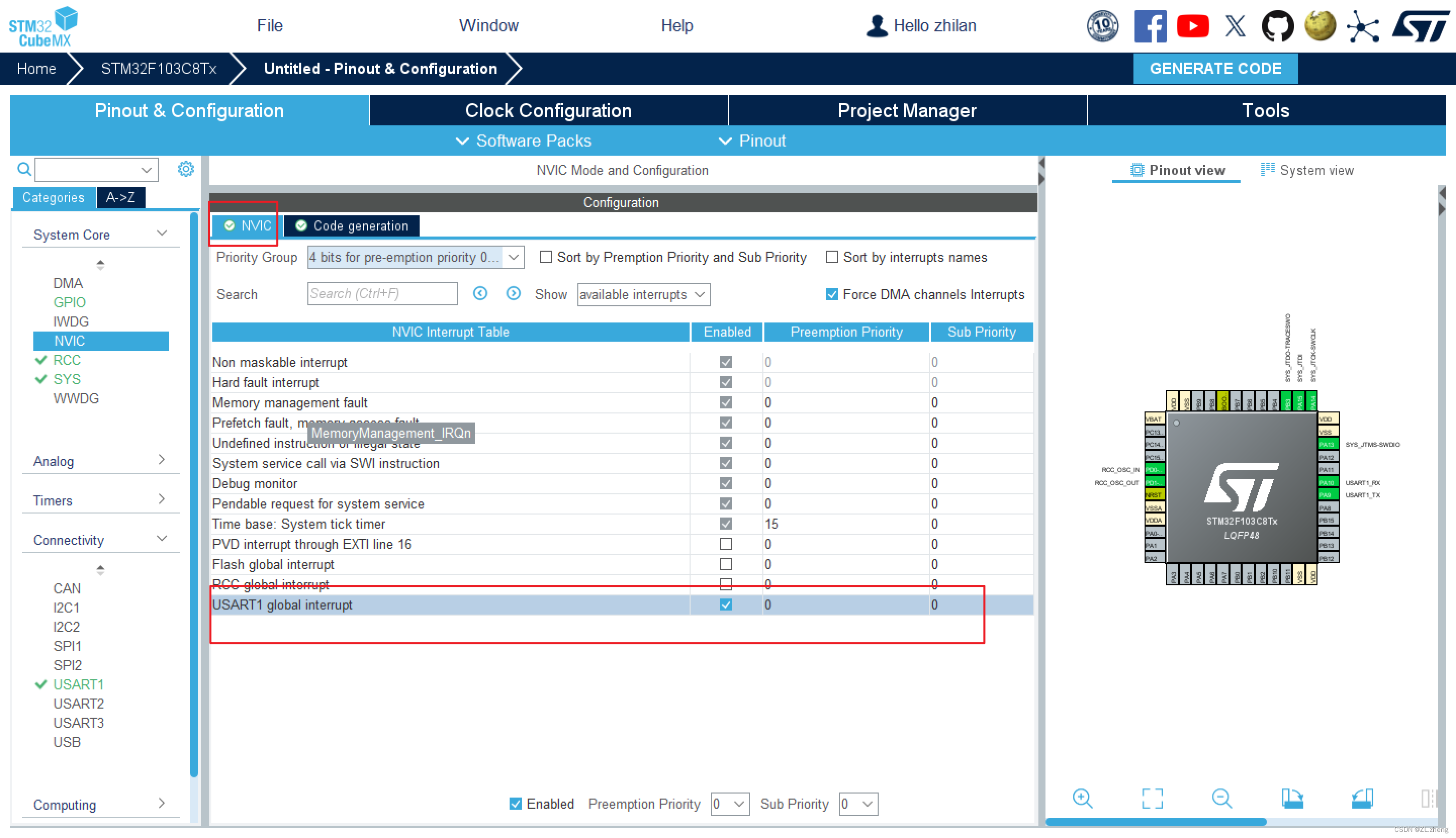
Task: Open the X (Twitter) icon link
Action: [1235, 26]
